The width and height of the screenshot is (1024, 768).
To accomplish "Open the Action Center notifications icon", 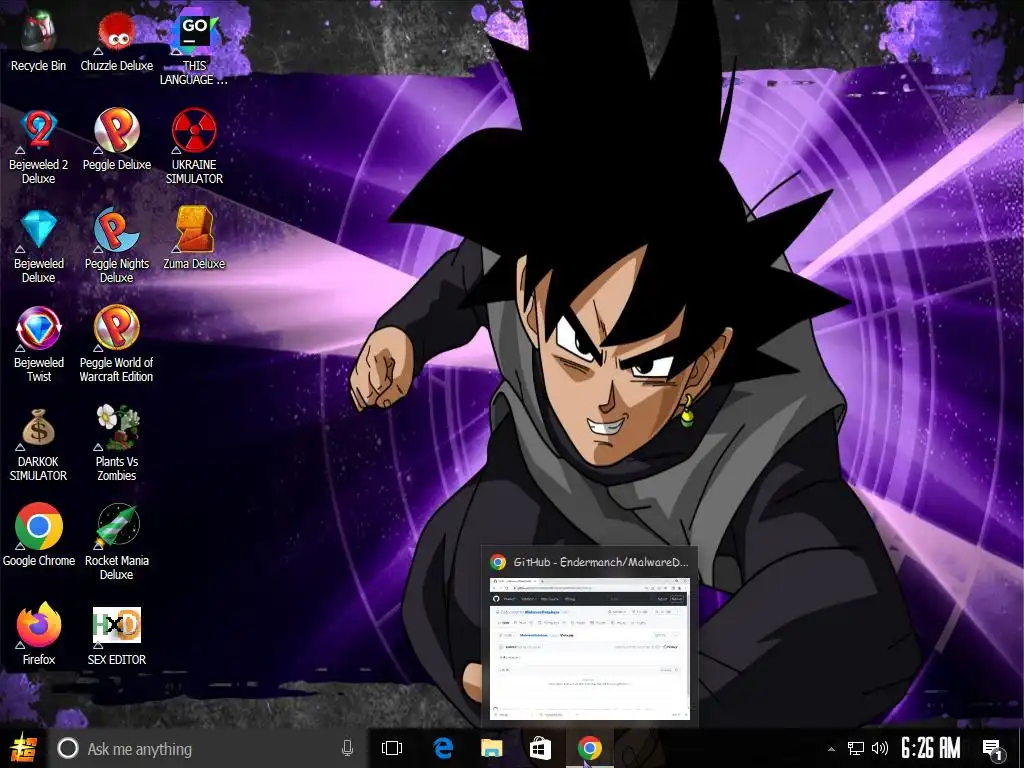I will click(992, 749).
